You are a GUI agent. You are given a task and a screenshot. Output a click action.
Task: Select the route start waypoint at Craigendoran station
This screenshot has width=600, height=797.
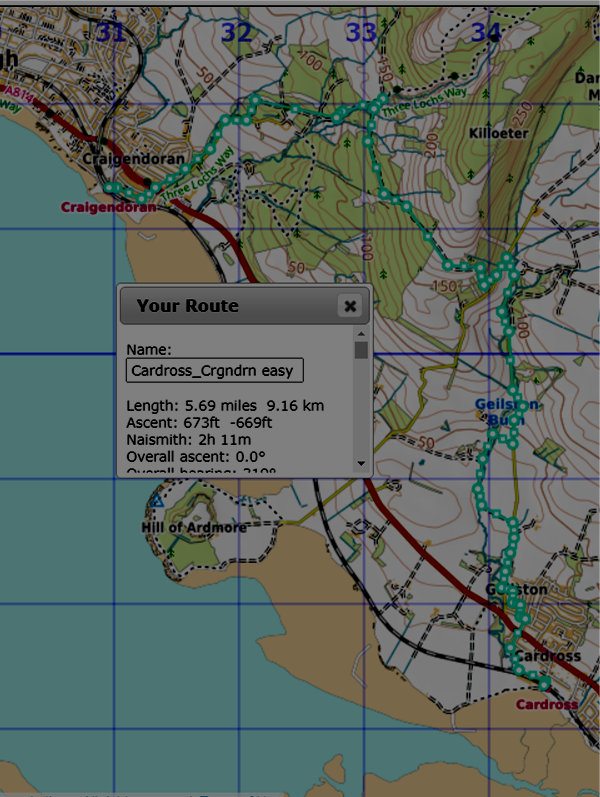point(108,187)
